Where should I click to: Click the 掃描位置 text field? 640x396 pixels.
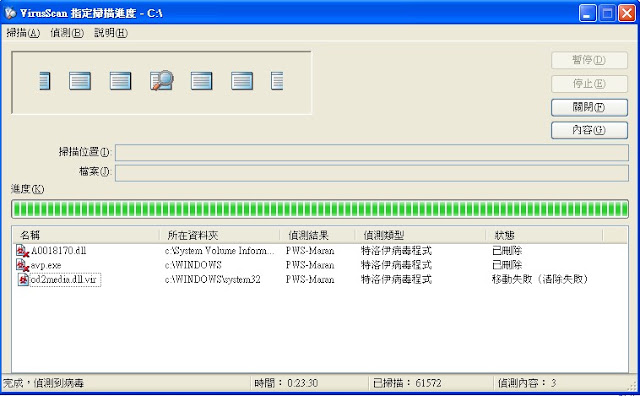372,153
